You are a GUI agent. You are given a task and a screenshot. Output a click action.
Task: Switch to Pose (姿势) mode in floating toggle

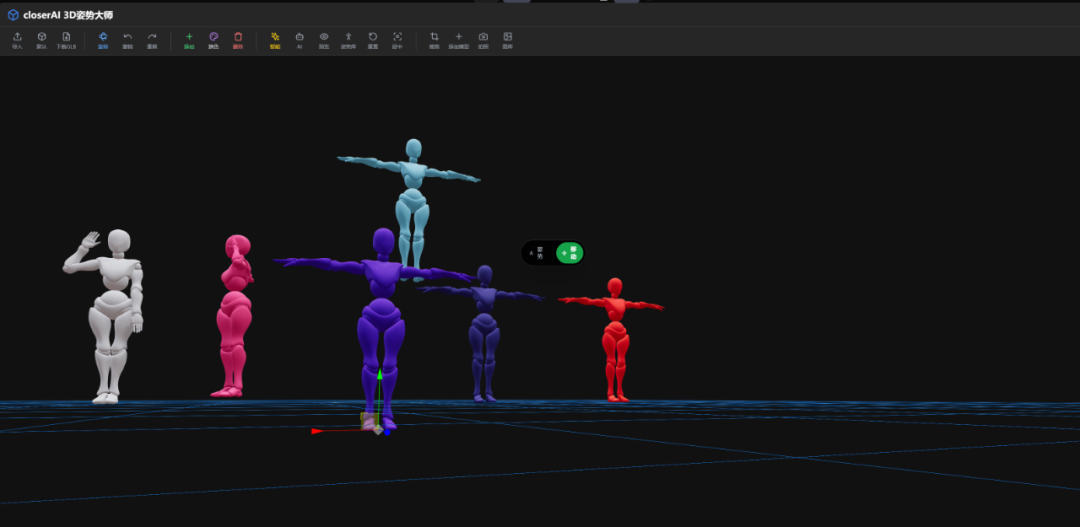(537, 253)
